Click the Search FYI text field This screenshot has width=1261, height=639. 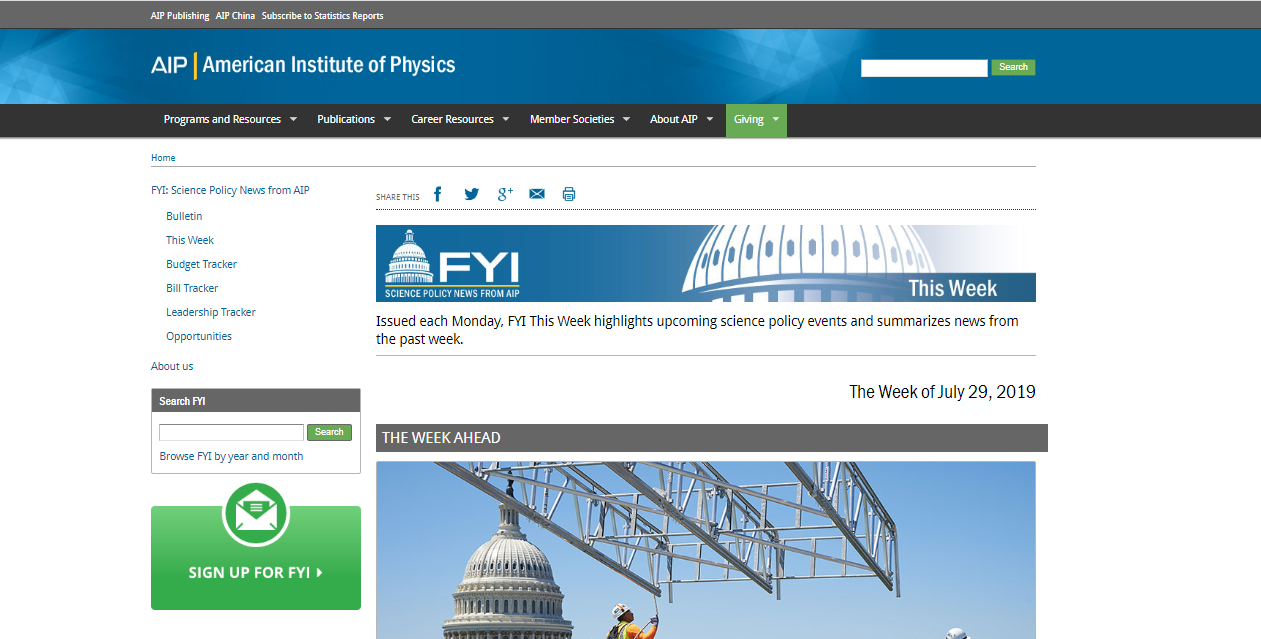point(231,433)
